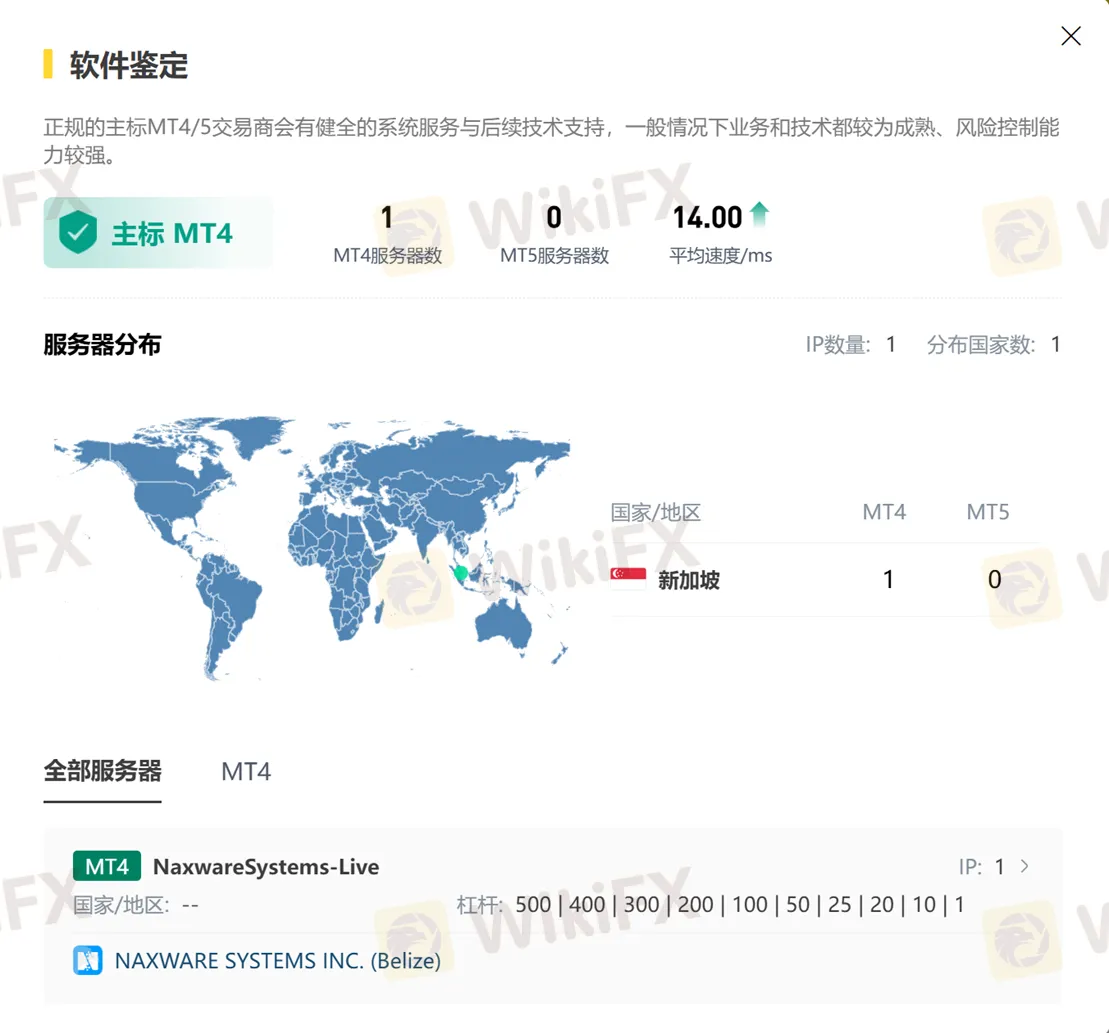The image size is (1109, 1033).
Task: Click the Singapore flag icon
Action: (628, 579)
